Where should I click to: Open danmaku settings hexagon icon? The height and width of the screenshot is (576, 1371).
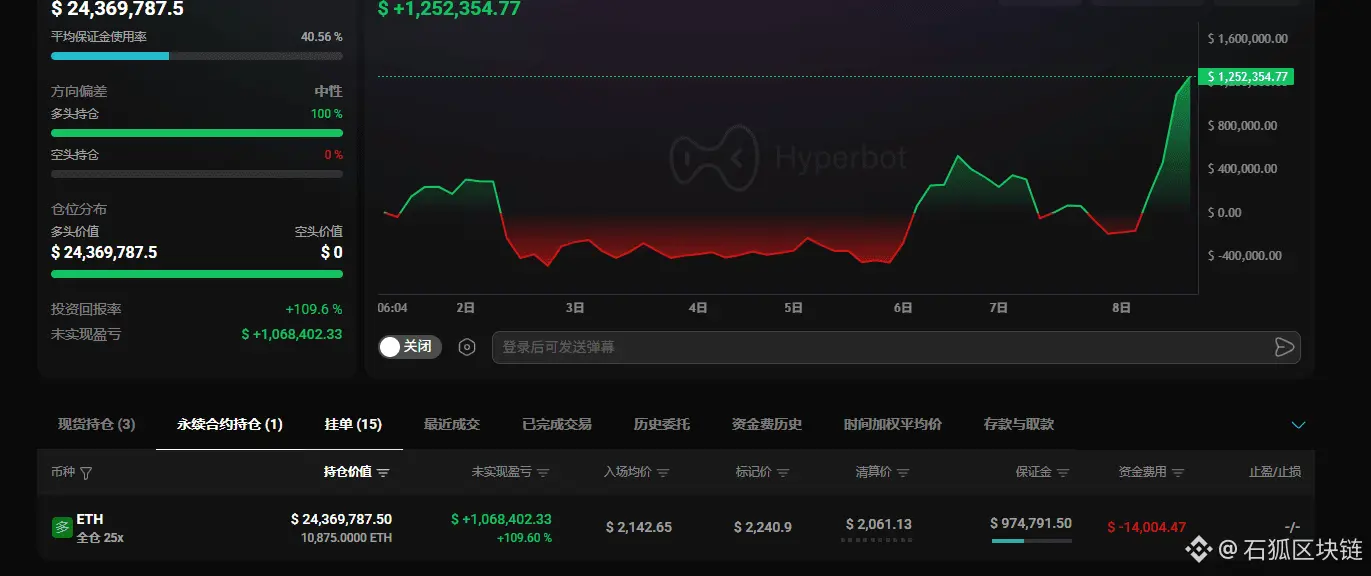(467, 347)
